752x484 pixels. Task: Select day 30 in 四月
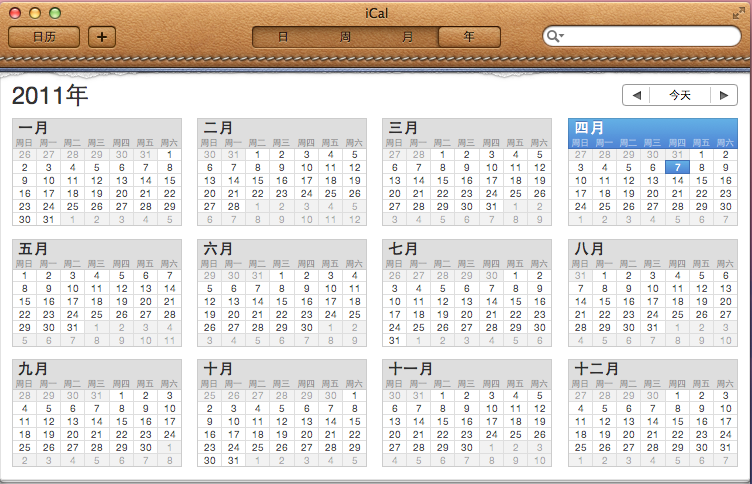(726, 206)
